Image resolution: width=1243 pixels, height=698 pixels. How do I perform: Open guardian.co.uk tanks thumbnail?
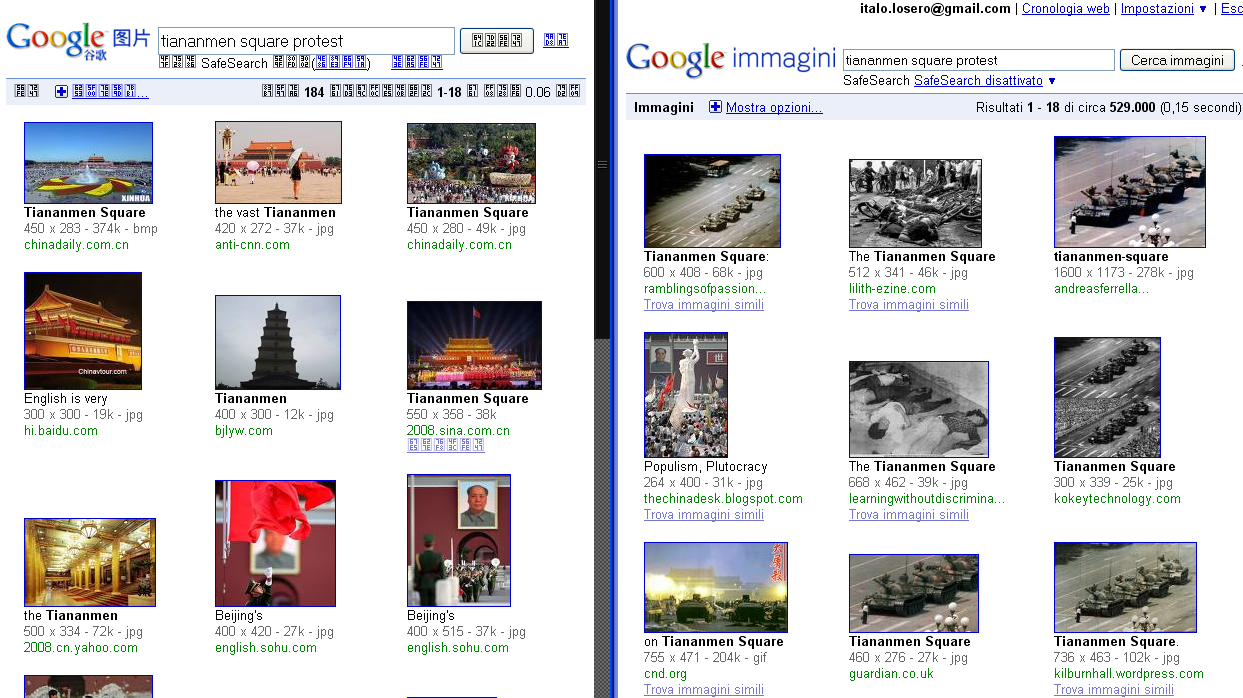(x=913, y=593)
